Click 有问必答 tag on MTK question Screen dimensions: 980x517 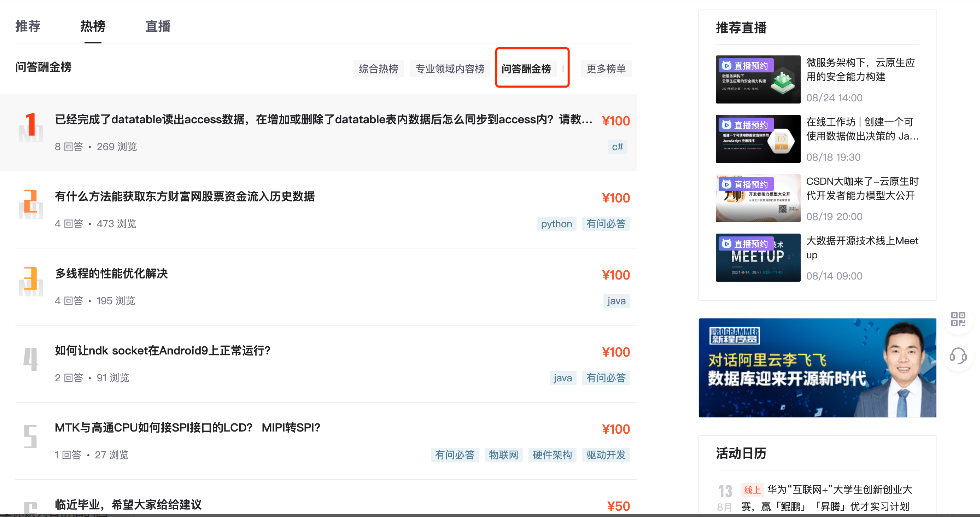(x=454, y=455)
